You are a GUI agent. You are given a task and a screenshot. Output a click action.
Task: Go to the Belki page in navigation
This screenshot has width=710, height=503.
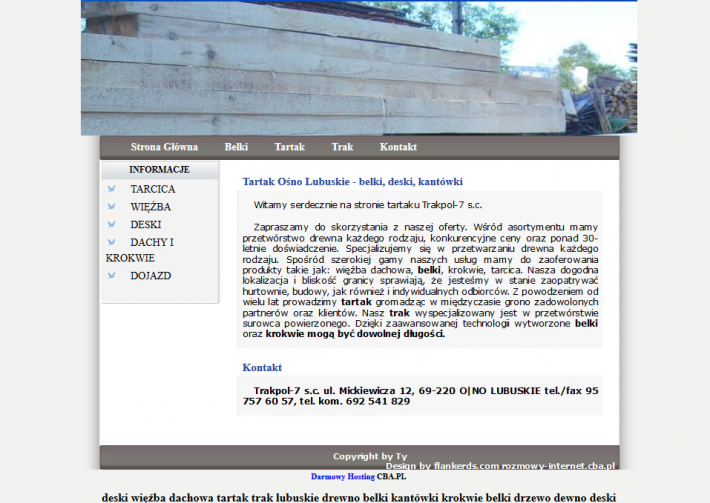pos(236,147)
